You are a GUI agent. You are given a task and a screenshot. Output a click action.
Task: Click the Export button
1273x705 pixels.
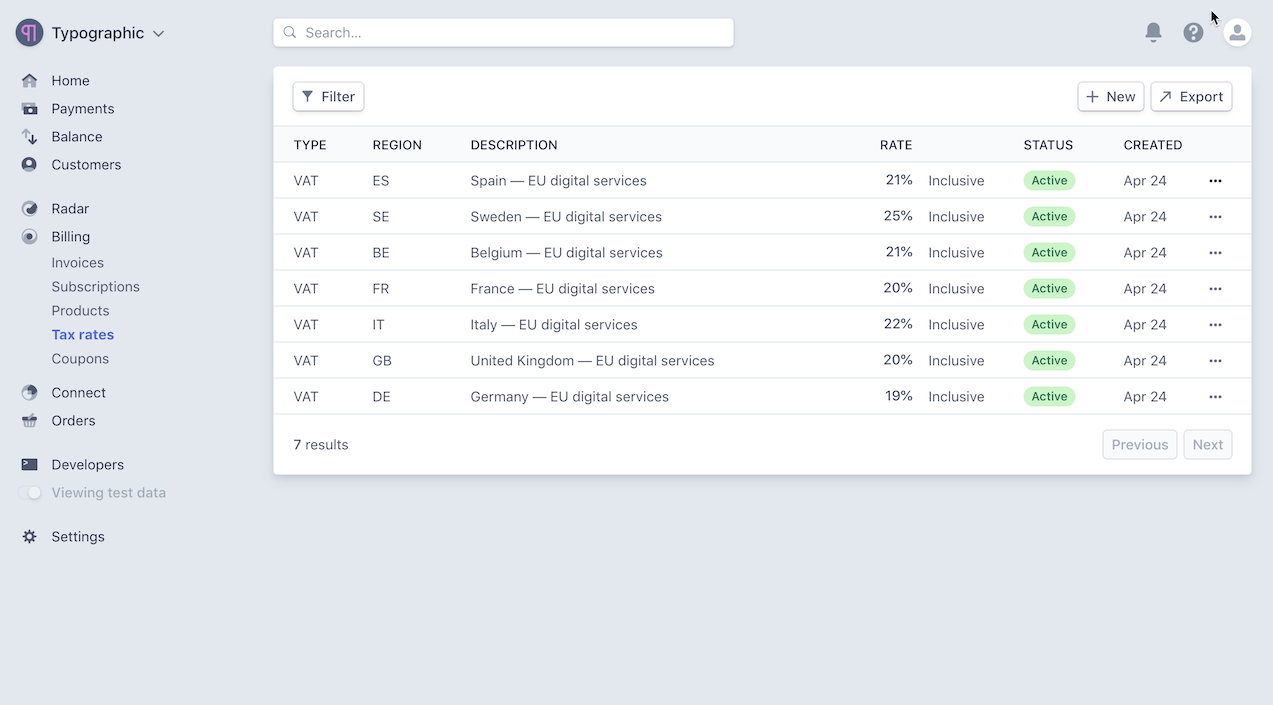click(1191, 97)
